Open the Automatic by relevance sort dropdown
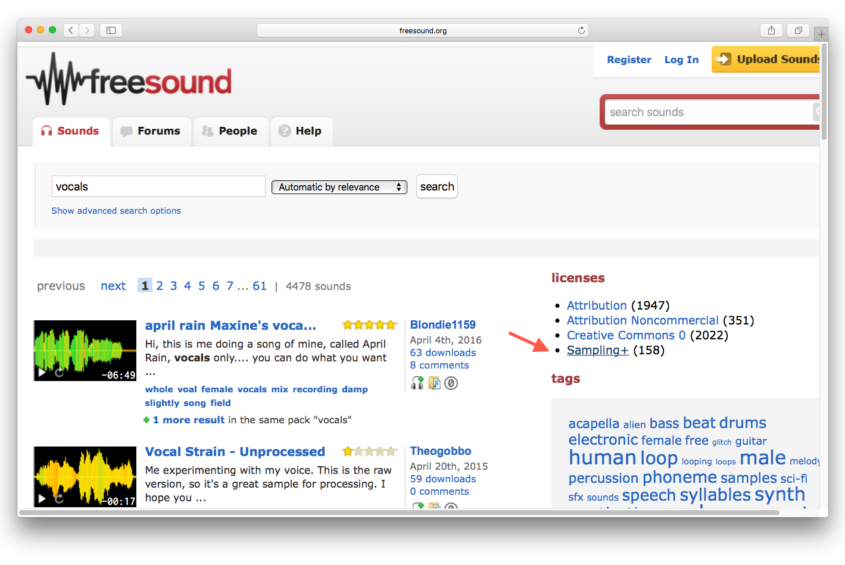 pos(339,187)
